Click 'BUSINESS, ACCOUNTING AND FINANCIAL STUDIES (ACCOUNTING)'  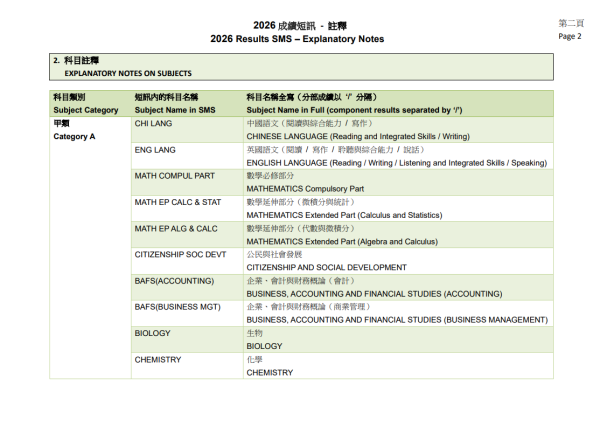pyautogui.click(x=374, y=294)
